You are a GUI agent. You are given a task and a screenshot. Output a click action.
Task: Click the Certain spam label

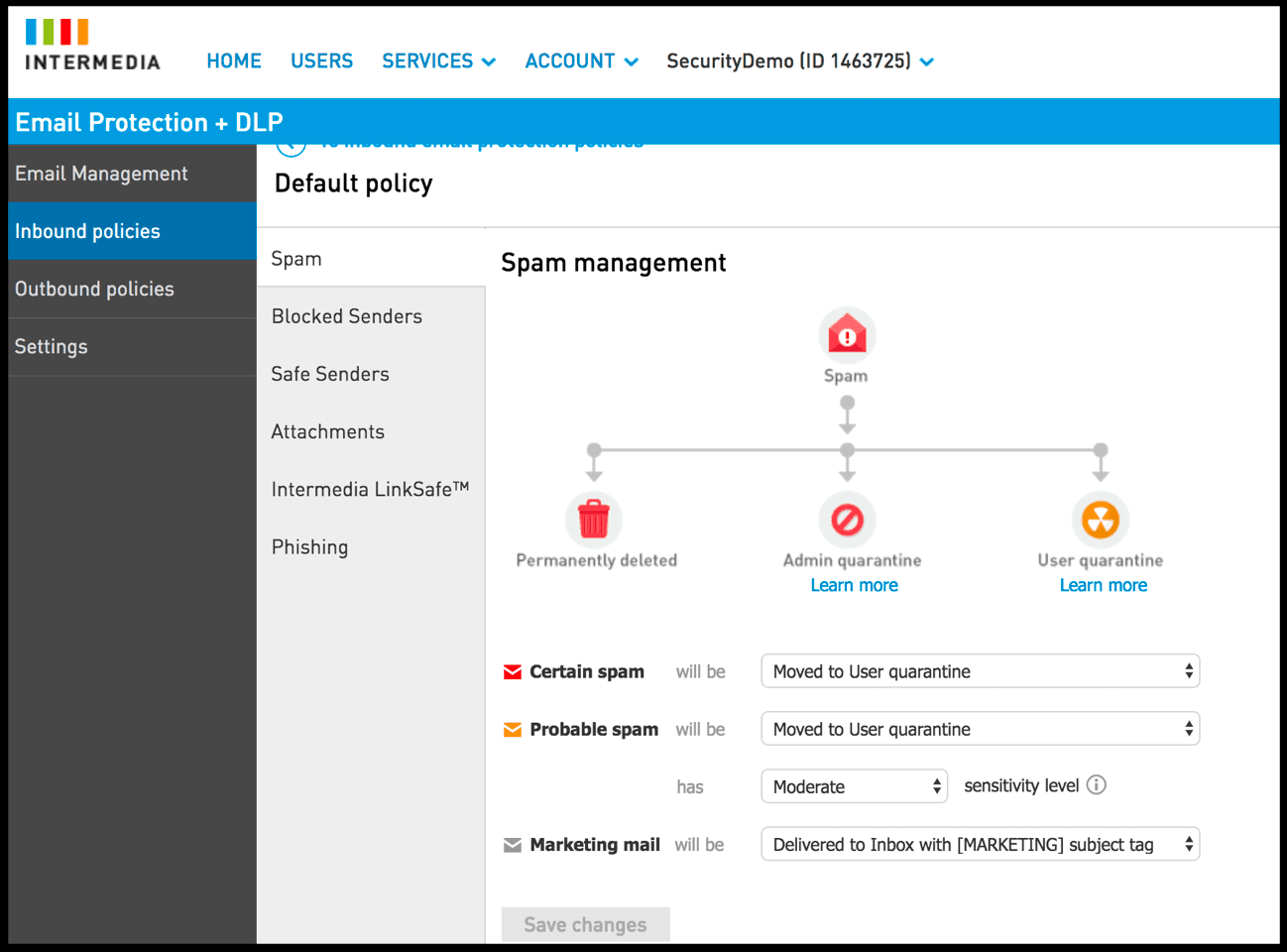pos(587,671)
